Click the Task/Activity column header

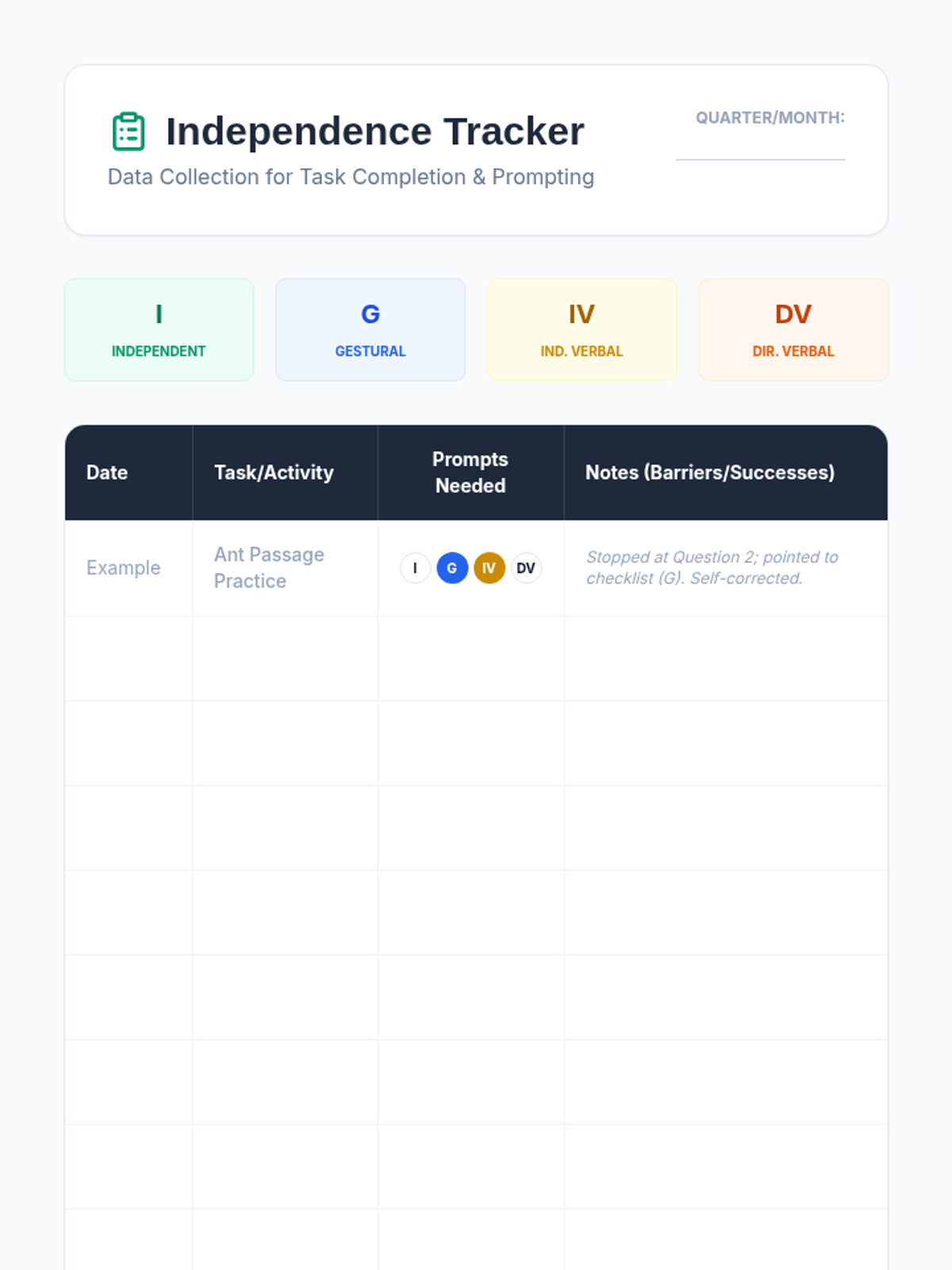[274, 472]
